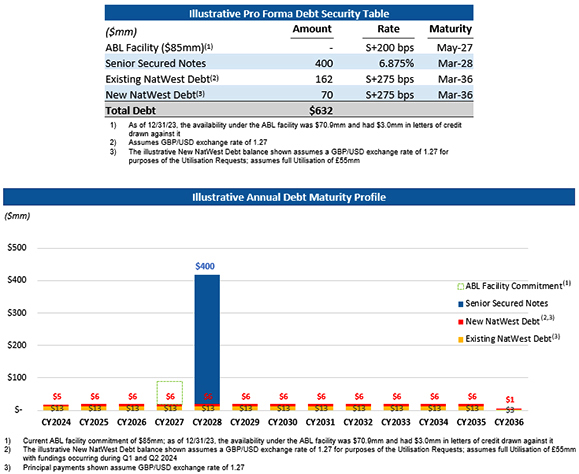Select the Rate column header
Screen dimensions: 579x474
[x=388, y=29]
